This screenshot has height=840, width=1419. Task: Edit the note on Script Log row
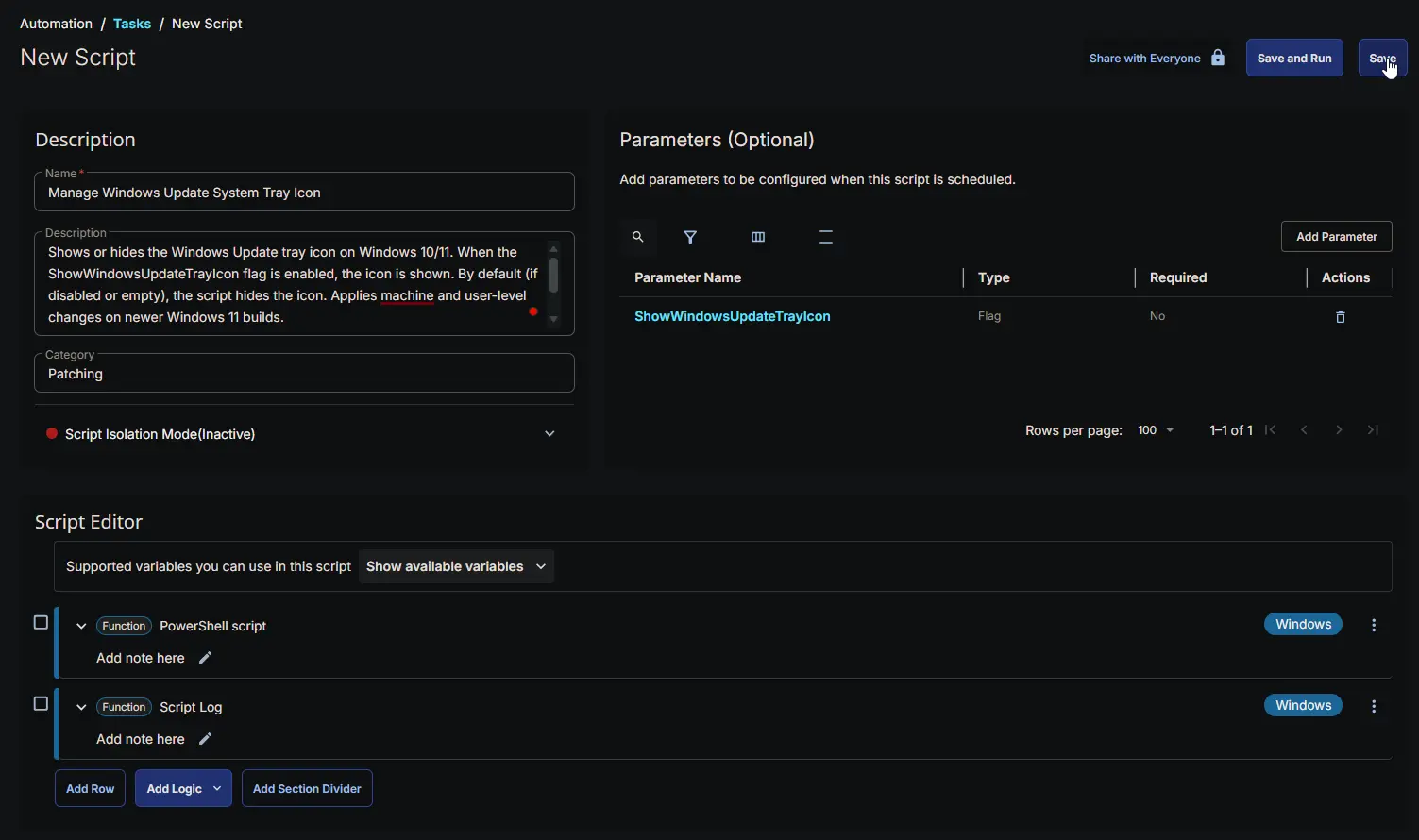[205, 739]
